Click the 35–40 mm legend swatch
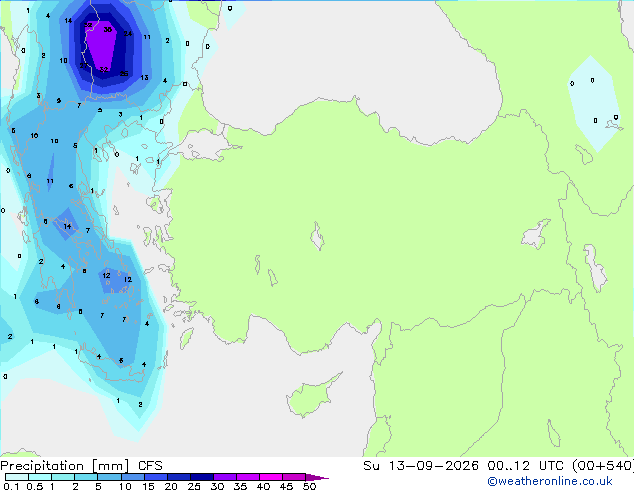 247,477
